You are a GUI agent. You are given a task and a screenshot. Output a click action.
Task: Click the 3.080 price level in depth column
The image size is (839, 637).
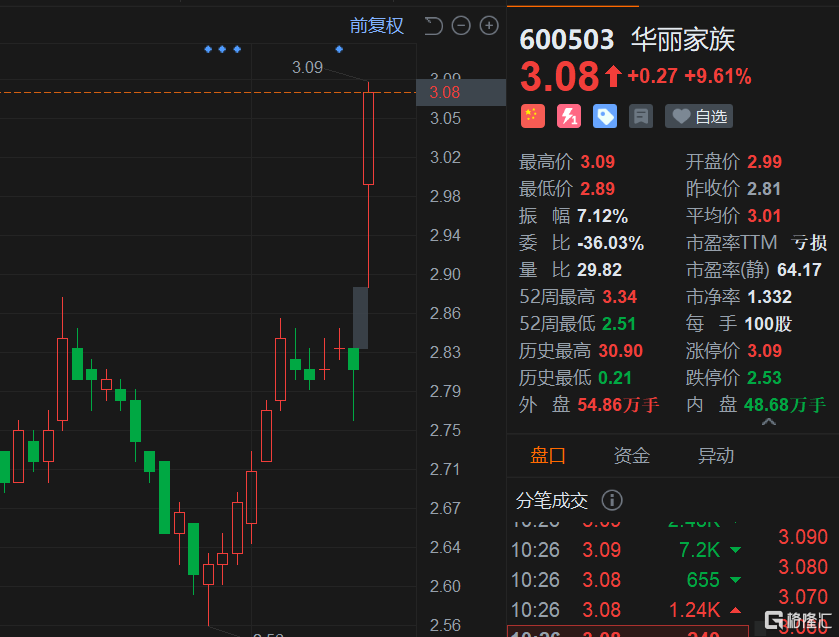pos(803,567)
